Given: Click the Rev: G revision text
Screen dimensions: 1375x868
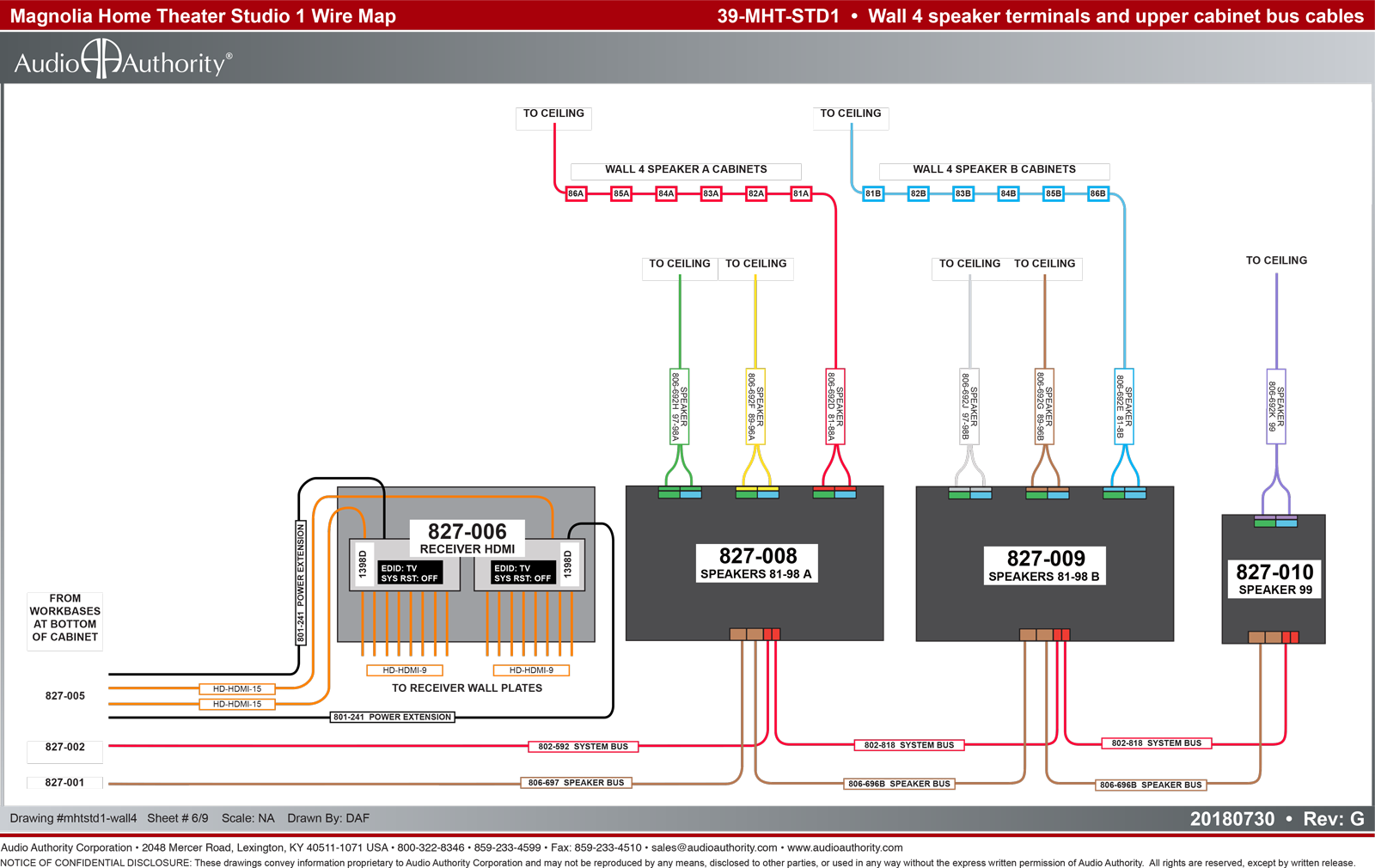Looking at the screenshot, I should click(1334, 819).
